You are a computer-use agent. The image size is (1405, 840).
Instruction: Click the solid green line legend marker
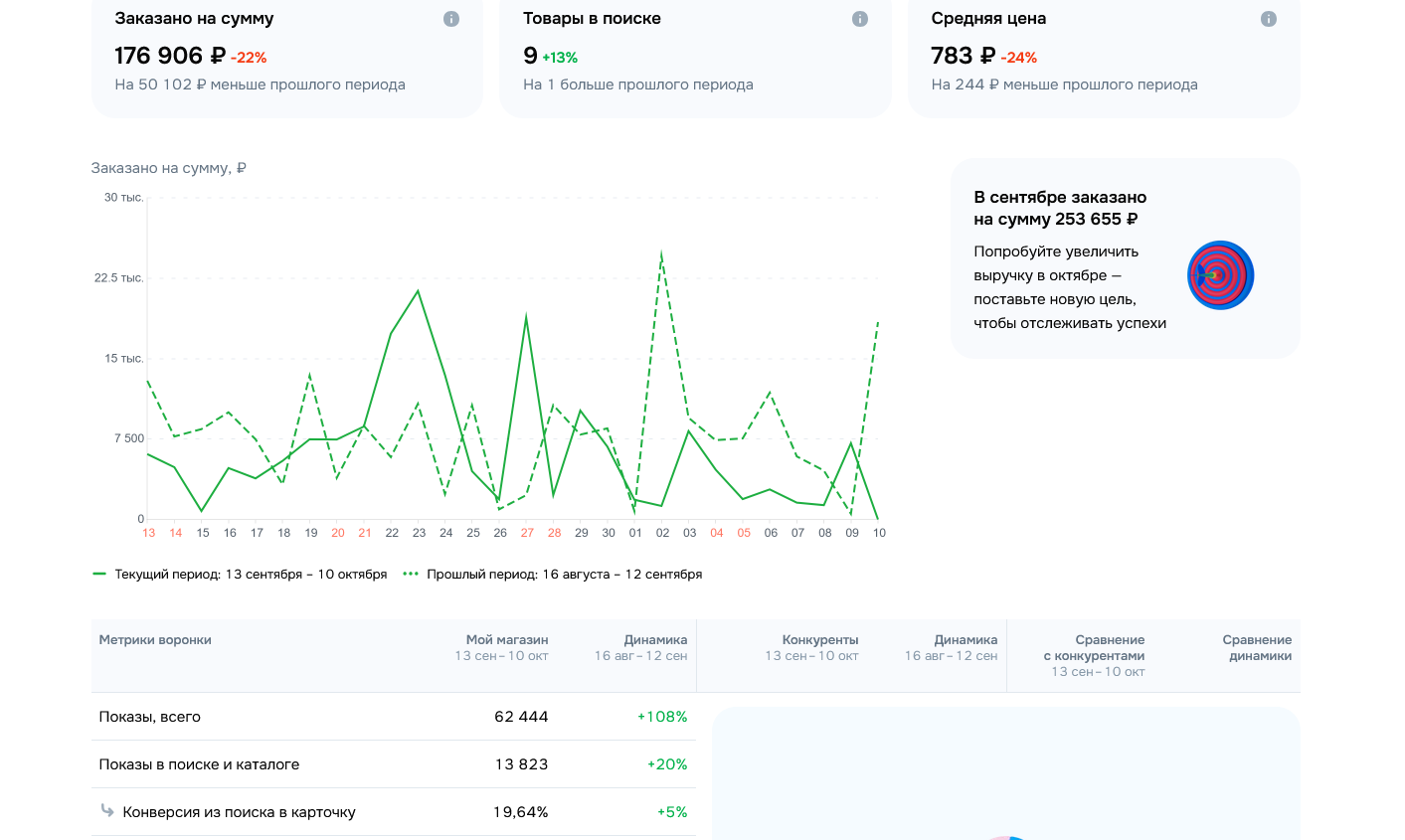point(99,575)
